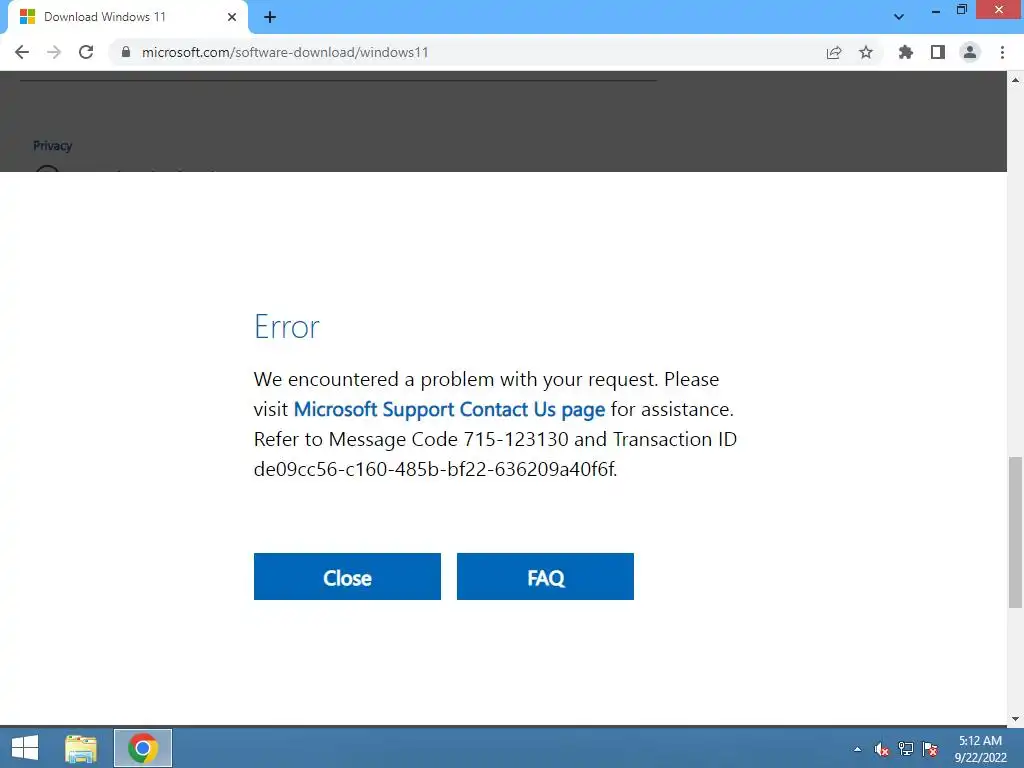The width and height of the screenshot is (1024, 768).
Task: Open the tab search chevron
Action: click(x=899, y=17)
